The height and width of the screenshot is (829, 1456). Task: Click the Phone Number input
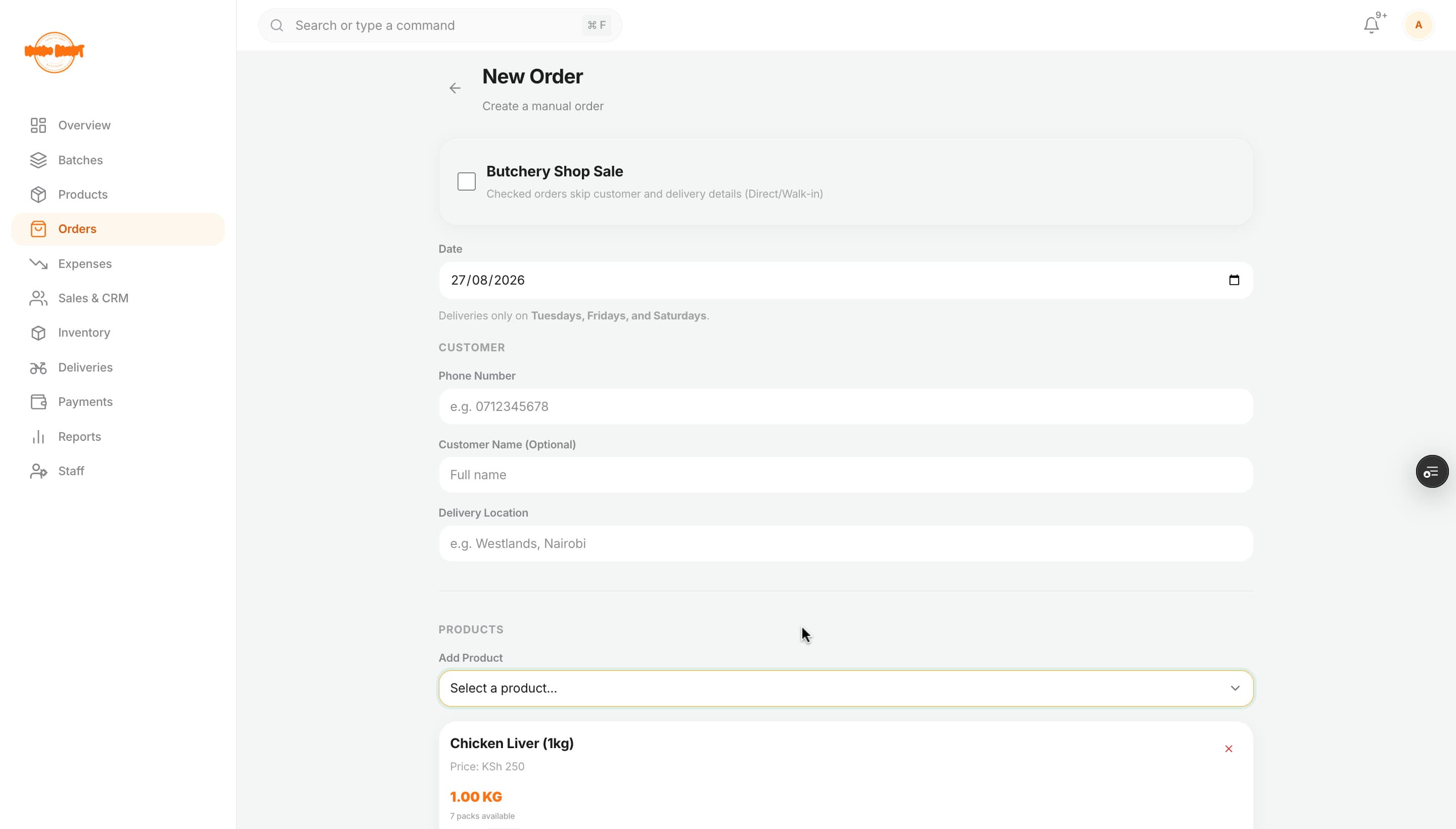click(x=846, y=406)
